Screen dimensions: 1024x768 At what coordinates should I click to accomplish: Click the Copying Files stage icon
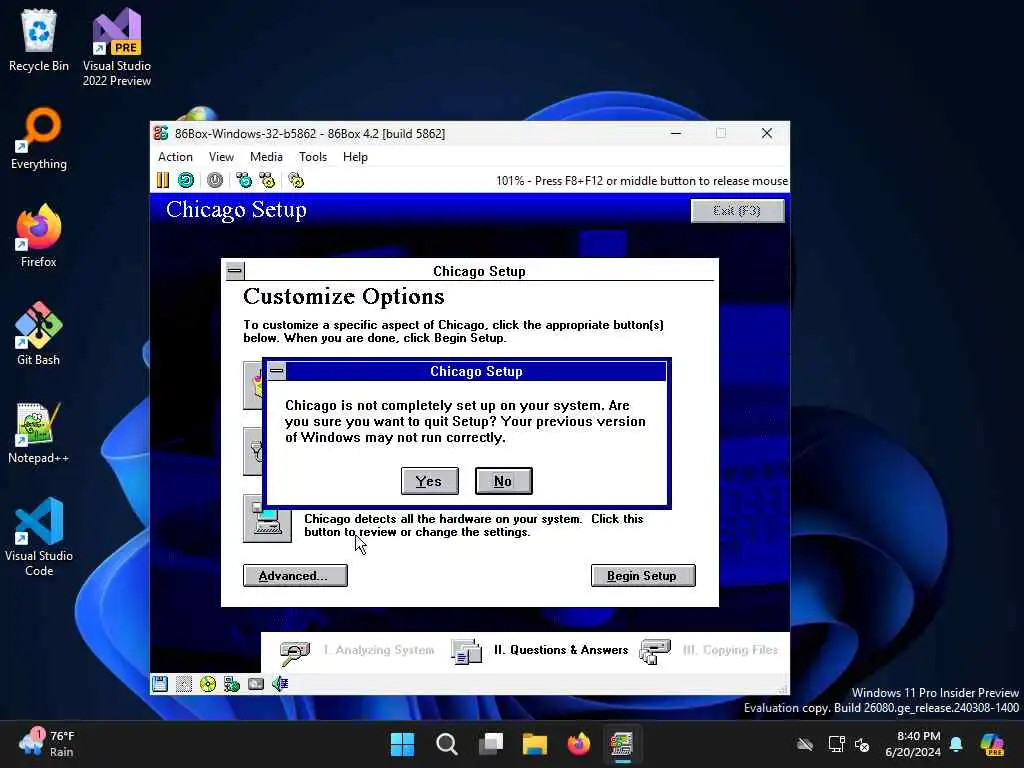click(x=656, y=652)
